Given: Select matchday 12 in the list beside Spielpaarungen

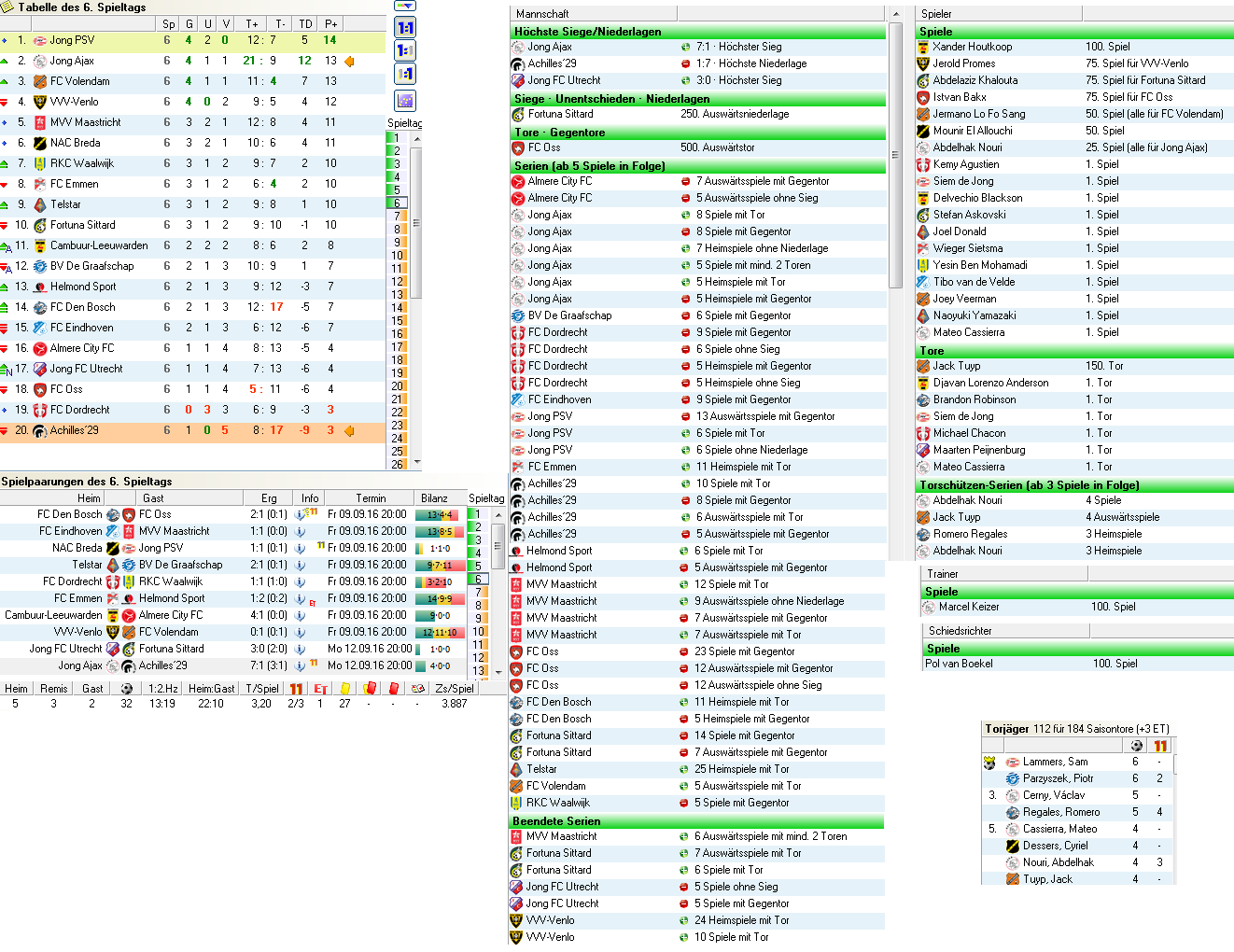Looking at the screenshot, I should click(478, 657).
